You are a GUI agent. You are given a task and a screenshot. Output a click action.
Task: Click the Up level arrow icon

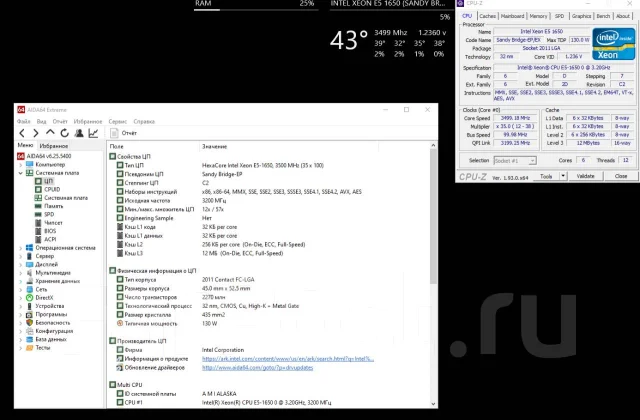(x=50, y=132)
